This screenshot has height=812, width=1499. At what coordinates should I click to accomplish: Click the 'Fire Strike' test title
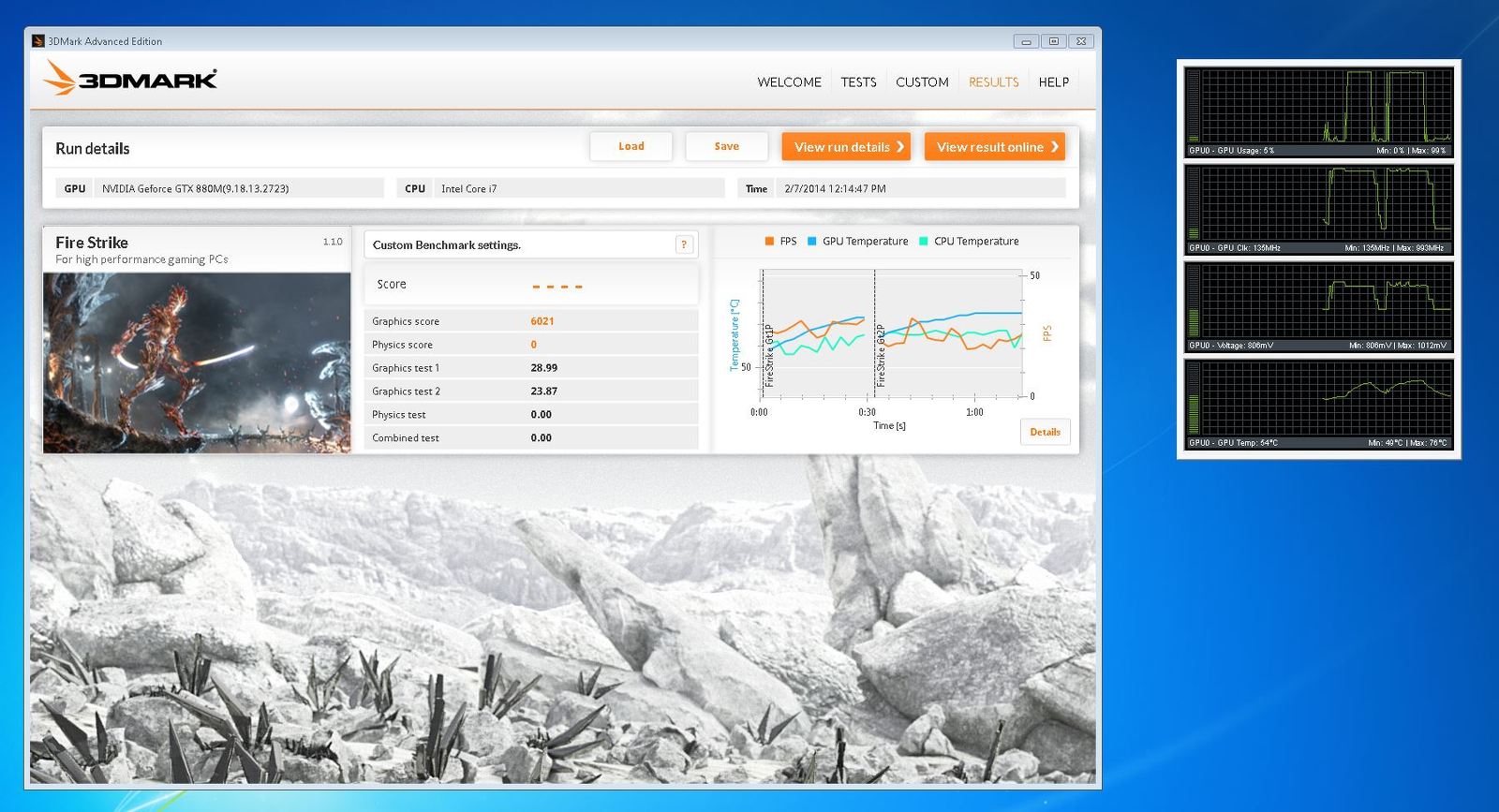pos(92,243)
